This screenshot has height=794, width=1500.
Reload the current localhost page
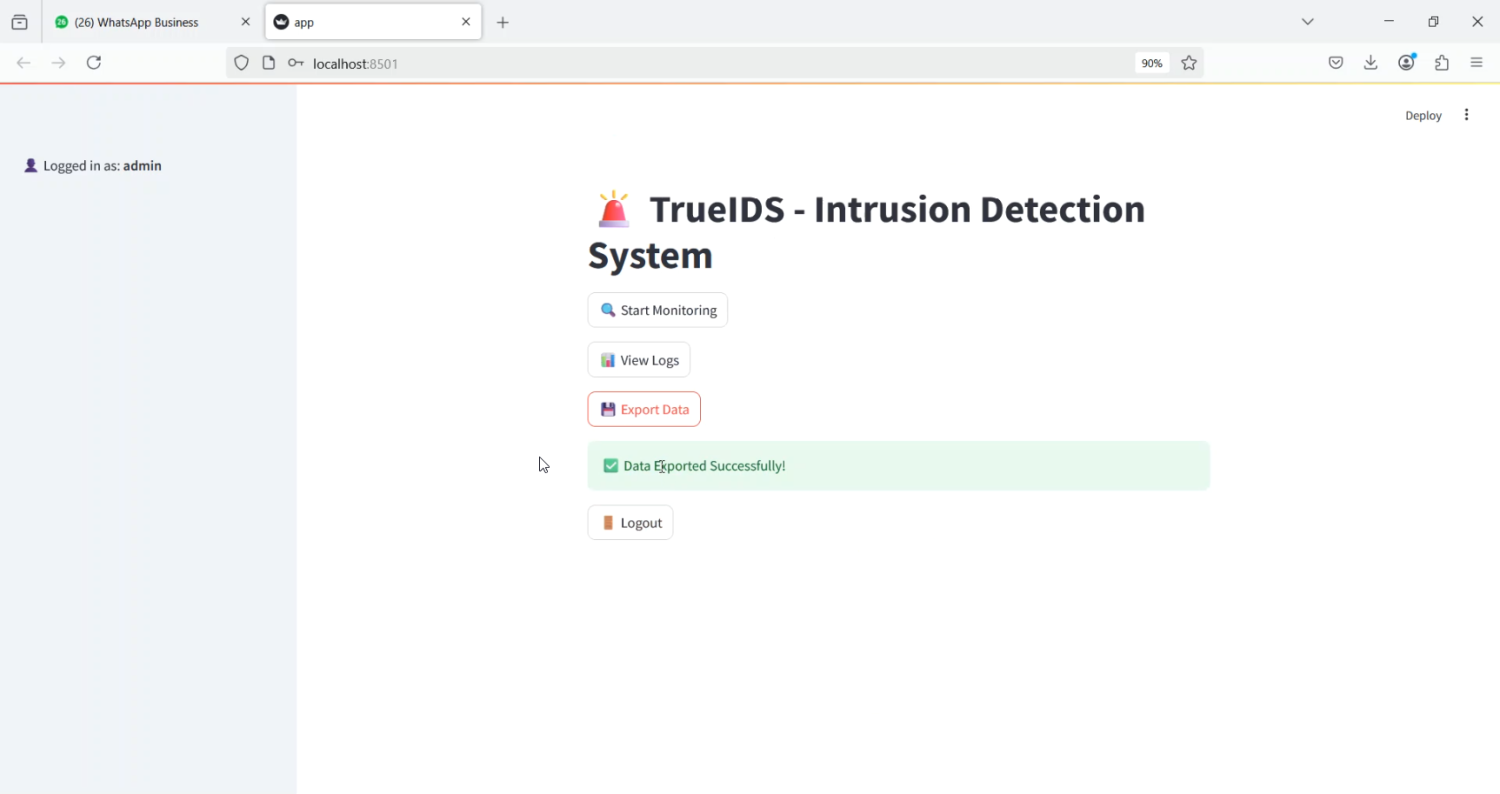point(94,63)
